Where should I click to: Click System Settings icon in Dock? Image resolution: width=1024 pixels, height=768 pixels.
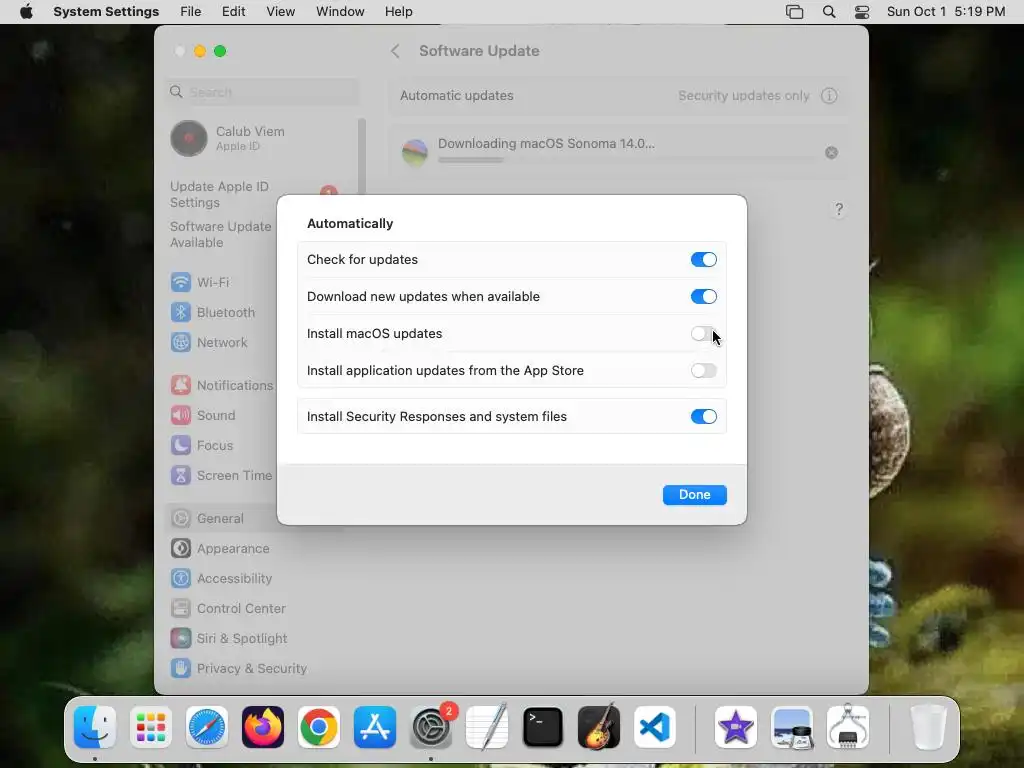(x=431, y=727)
